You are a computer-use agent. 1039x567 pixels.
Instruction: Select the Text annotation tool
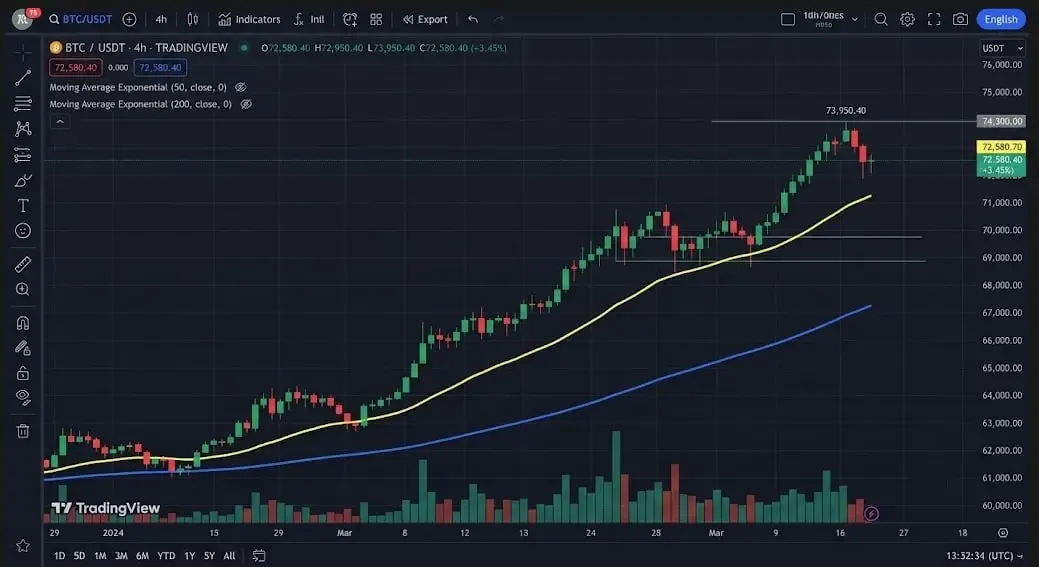pyautogui.click(x=23, y=205)
